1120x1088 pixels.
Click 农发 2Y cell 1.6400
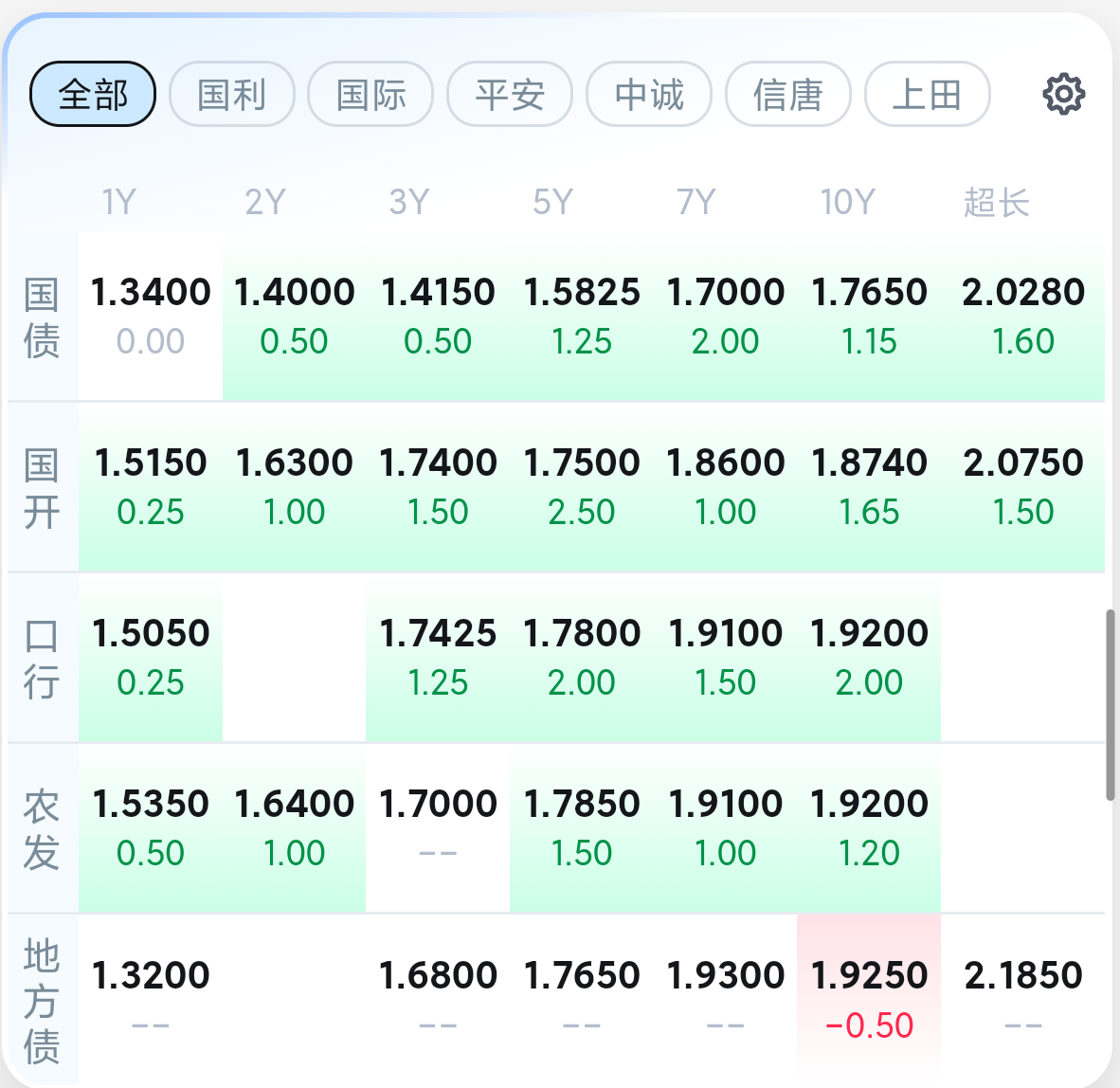click(295, 827)
